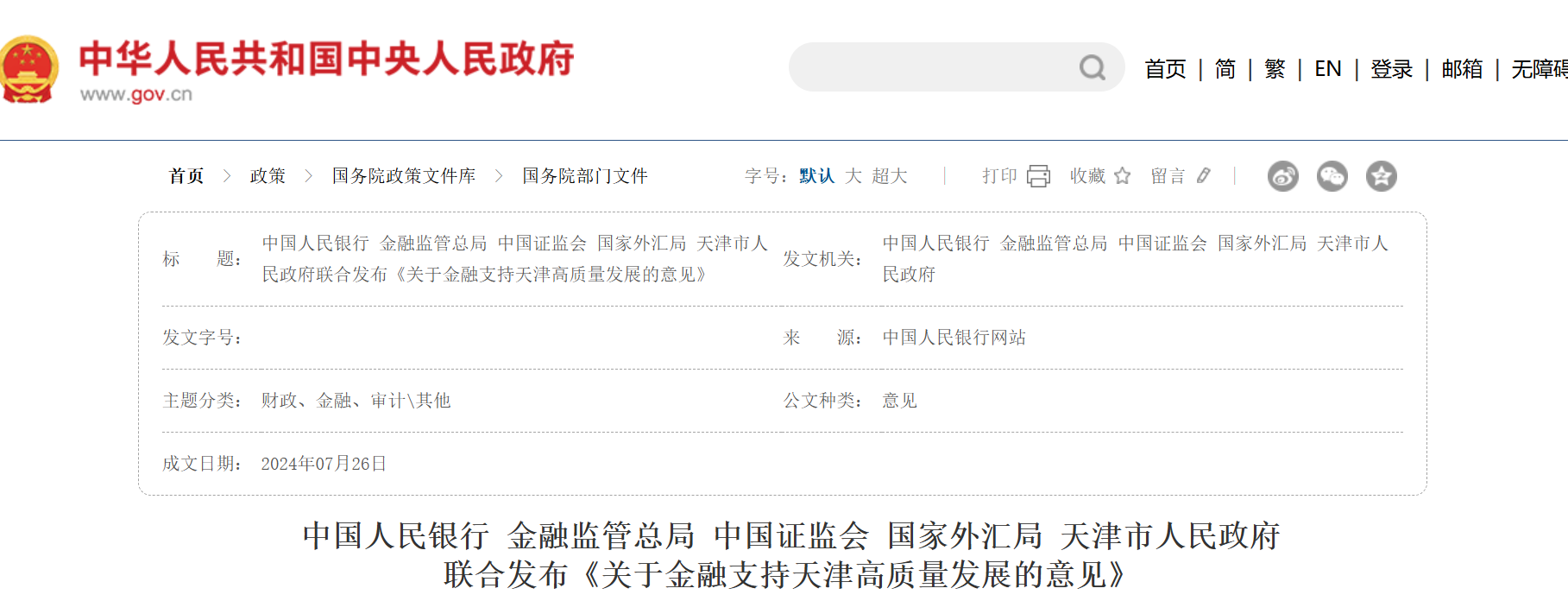Image resolution: width=1568 pixels, height=601 pixels.
Task: Open the 登录 login link
Action: [x=1391, y=69]
